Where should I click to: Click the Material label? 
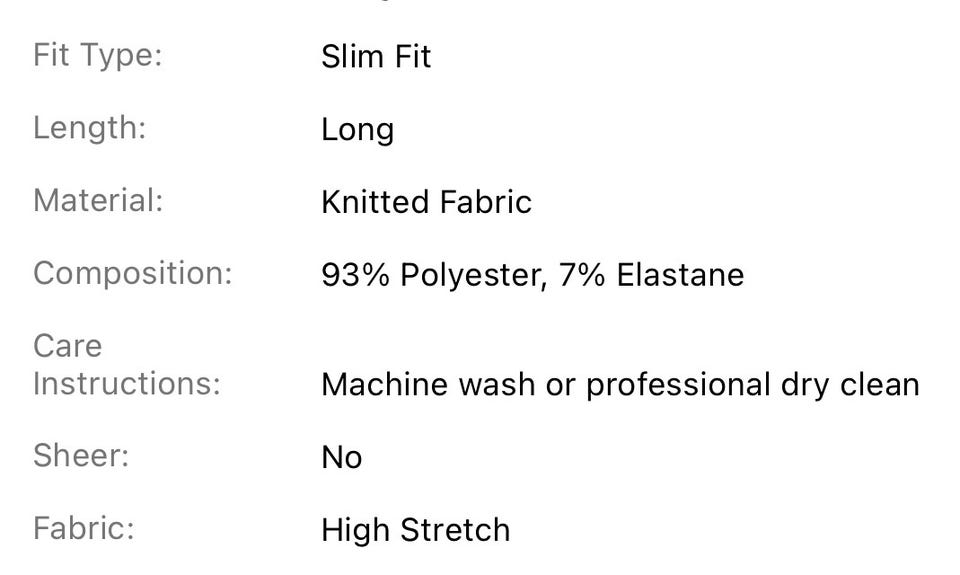99,201
